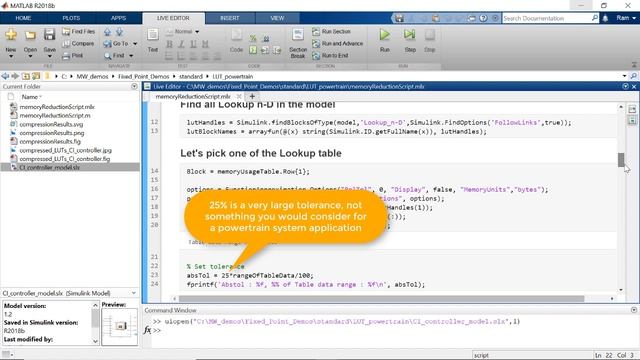Click Run Section
Image resolution: width=640 pixels, height=360 pixels.
click(331, 31)
